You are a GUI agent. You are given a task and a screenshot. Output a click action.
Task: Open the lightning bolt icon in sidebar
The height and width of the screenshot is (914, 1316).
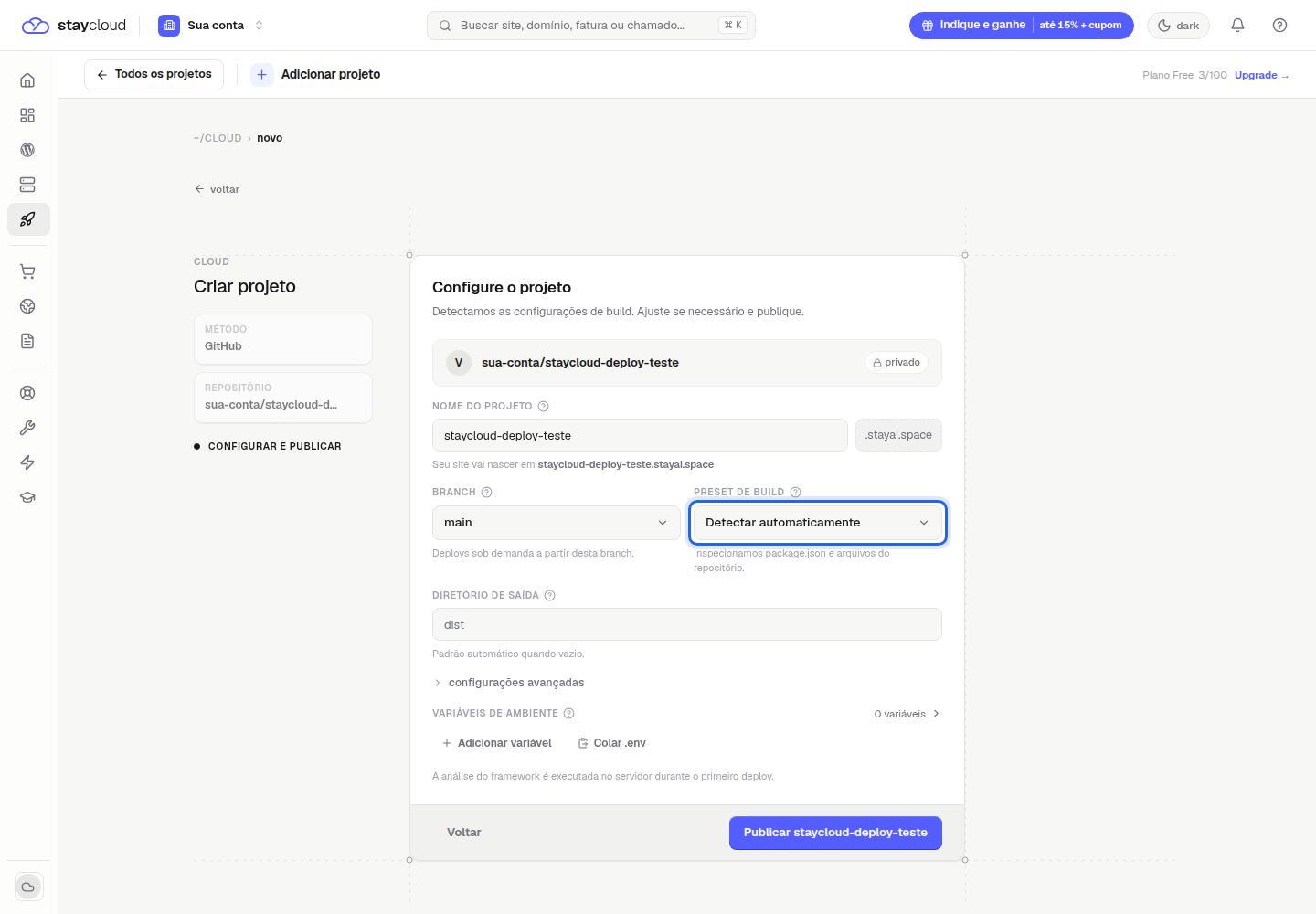[x=27, y=462]
